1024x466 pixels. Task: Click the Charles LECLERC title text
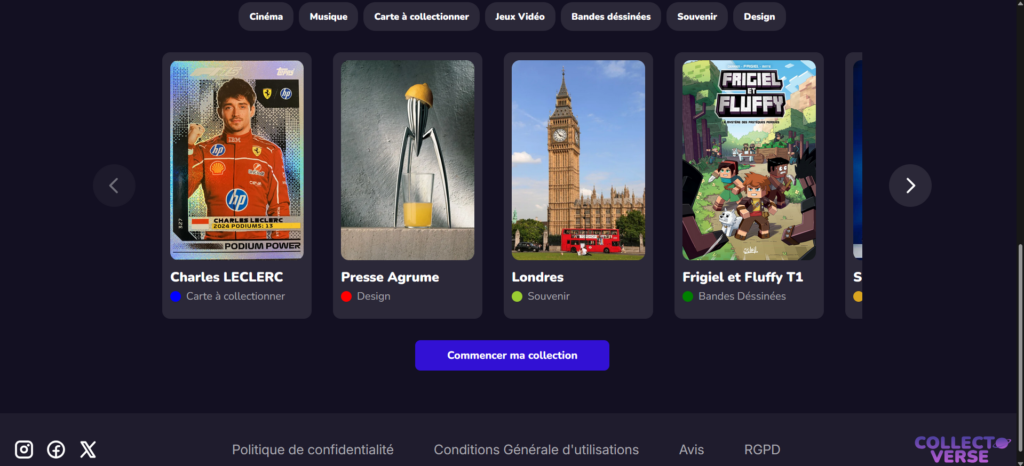click(x=227, y=277)
